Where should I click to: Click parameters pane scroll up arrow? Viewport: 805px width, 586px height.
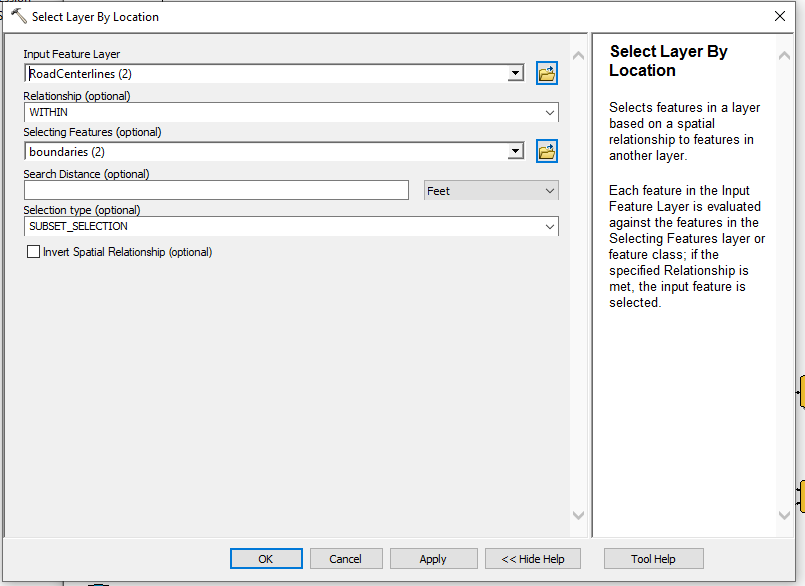coord(579,55)
